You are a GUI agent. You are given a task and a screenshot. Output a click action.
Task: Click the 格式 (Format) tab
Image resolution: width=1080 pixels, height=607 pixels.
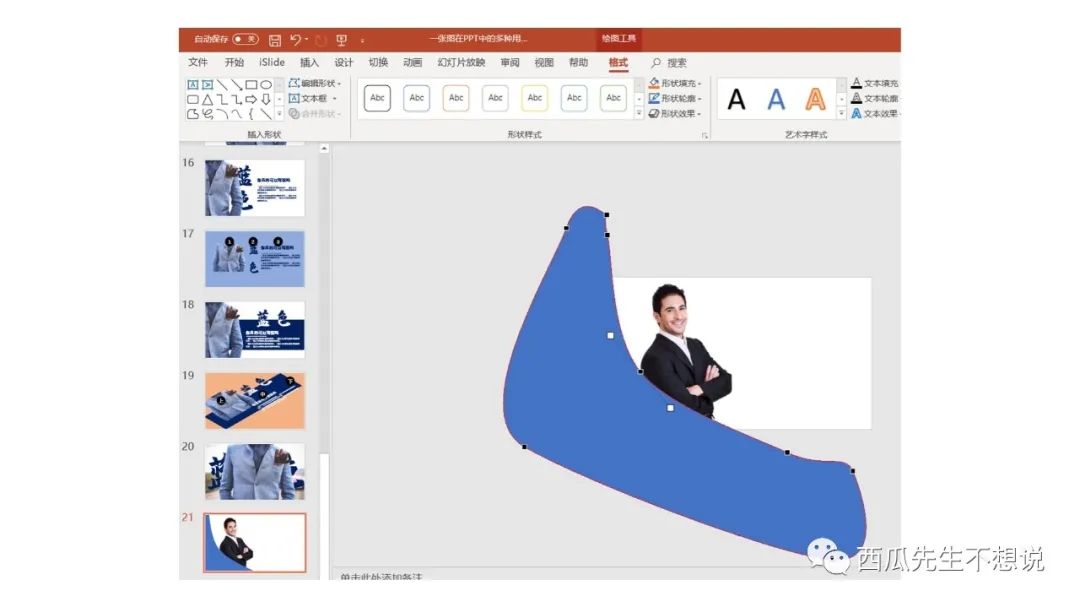(618, 63)
